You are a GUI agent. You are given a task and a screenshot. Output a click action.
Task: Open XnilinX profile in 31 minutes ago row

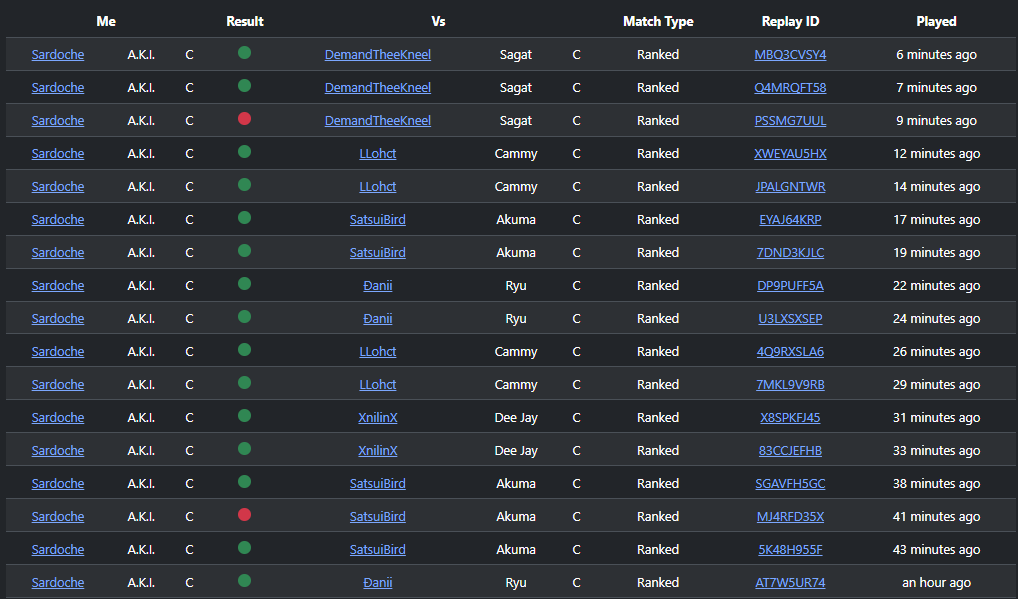pos(378,418)
